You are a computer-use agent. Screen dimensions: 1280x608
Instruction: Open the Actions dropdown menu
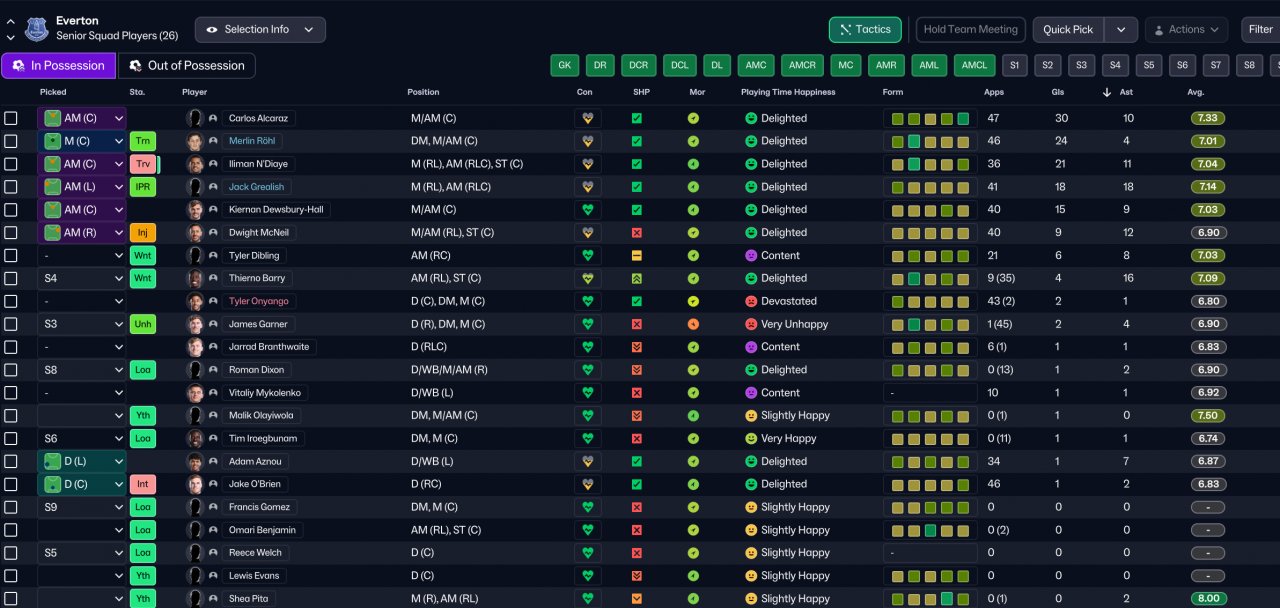point(1186,30)
